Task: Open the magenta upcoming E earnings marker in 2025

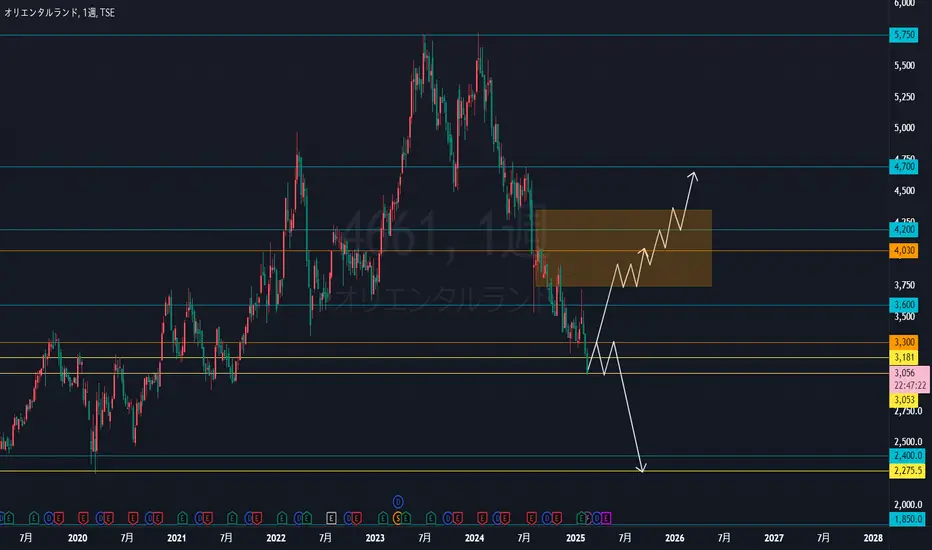Action: pos(606,518)
